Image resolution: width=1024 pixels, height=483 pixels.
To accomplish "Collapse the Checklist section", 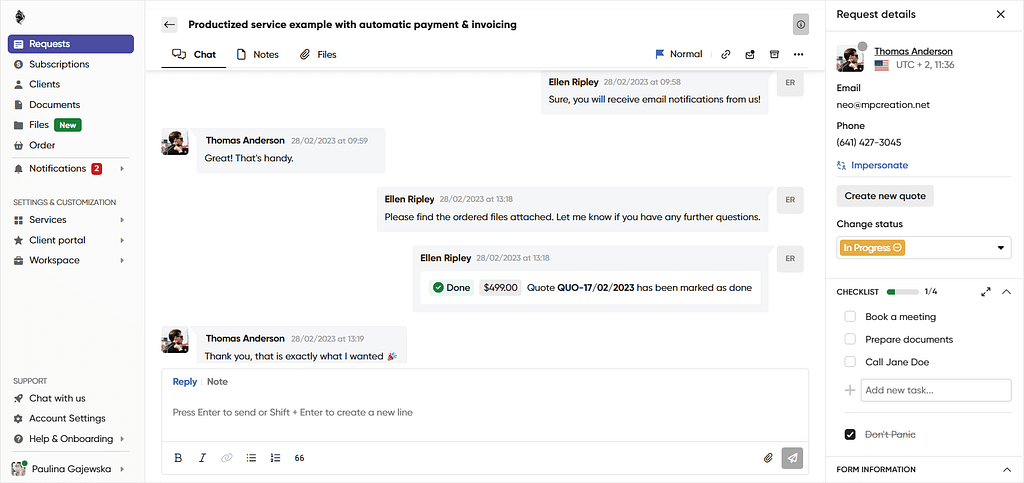I will pos(1006,292).
